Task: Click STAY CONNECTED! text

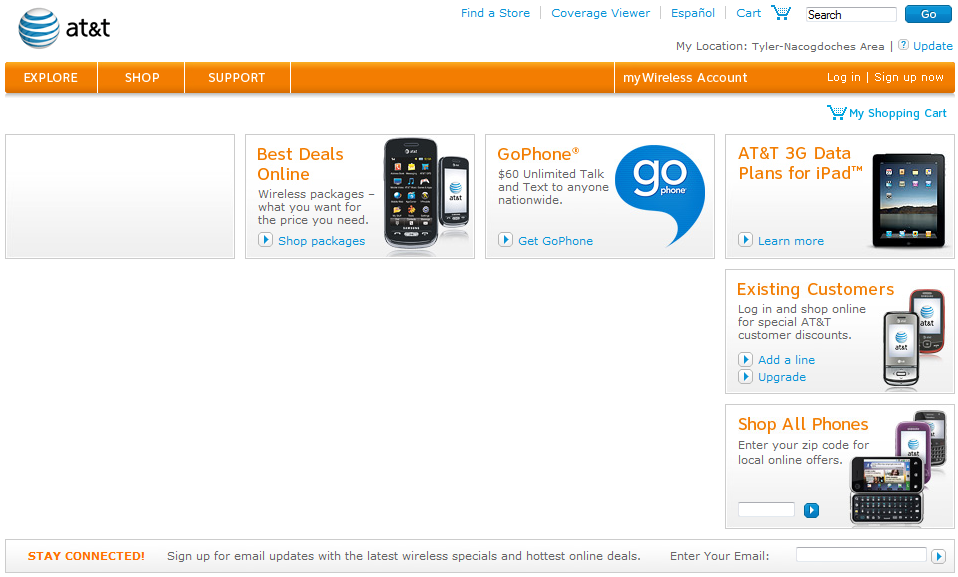Action: [x=86, y=556]
